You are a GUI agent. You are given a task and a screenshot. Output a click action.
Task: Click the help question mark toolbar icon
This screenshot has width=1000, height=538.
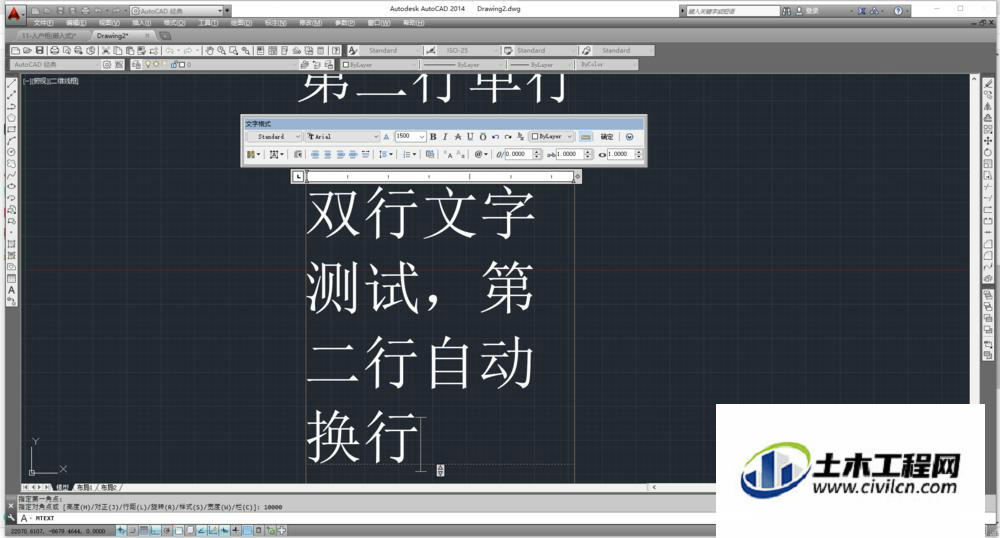[336, 50]
